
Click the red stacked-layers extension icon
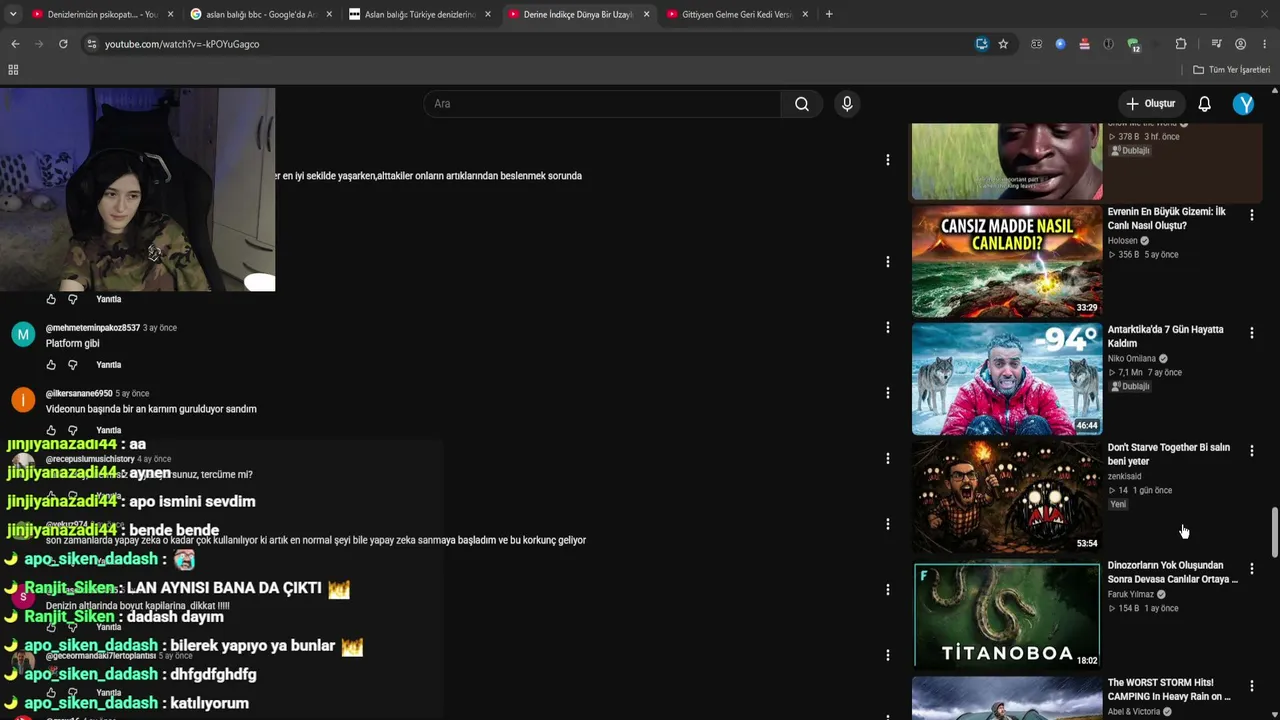click(1084, 44)
